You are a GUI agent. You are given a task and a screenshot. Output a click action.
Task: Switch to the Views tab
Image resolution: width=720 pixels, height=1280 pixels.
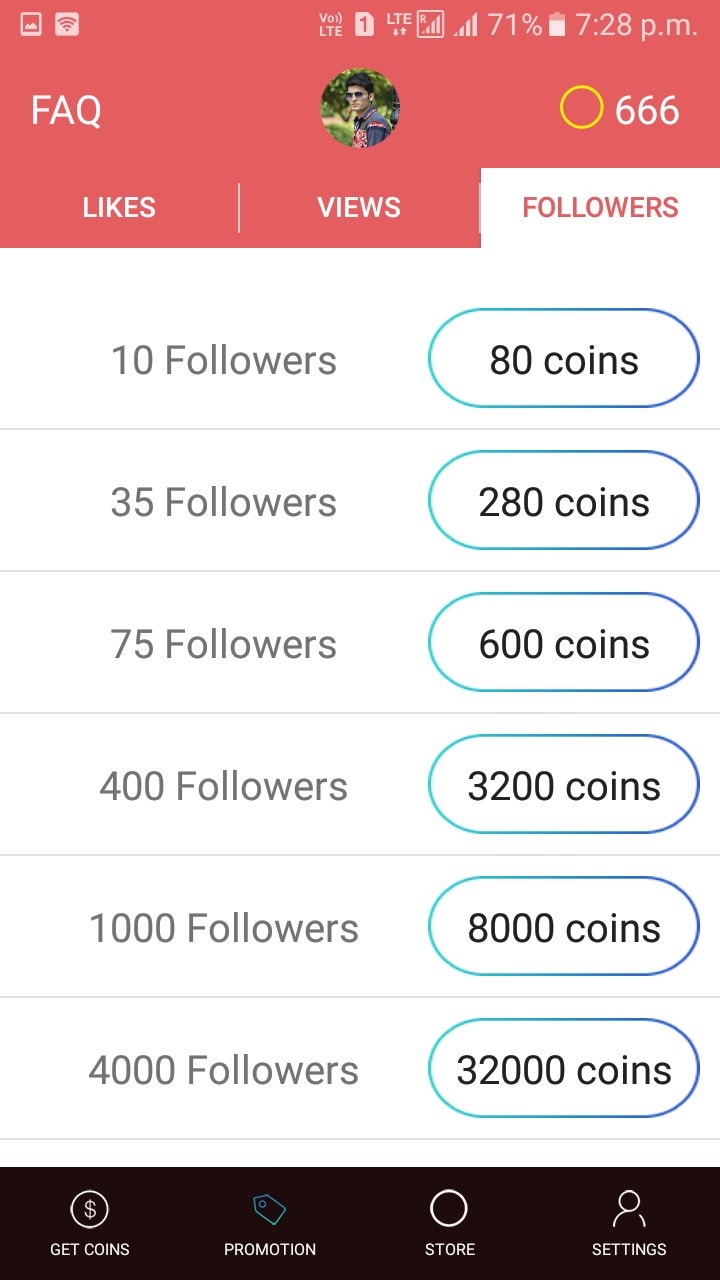click(359, 208)
